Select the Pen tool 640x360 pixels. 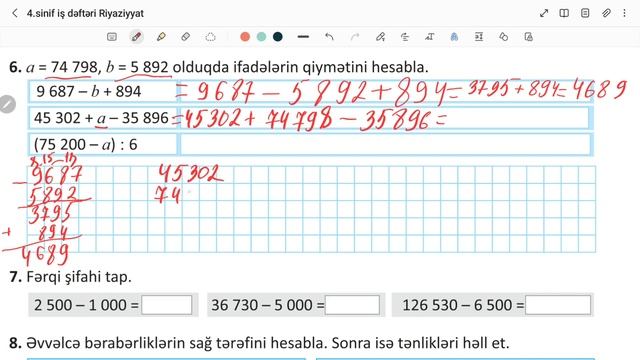[136, 37]
